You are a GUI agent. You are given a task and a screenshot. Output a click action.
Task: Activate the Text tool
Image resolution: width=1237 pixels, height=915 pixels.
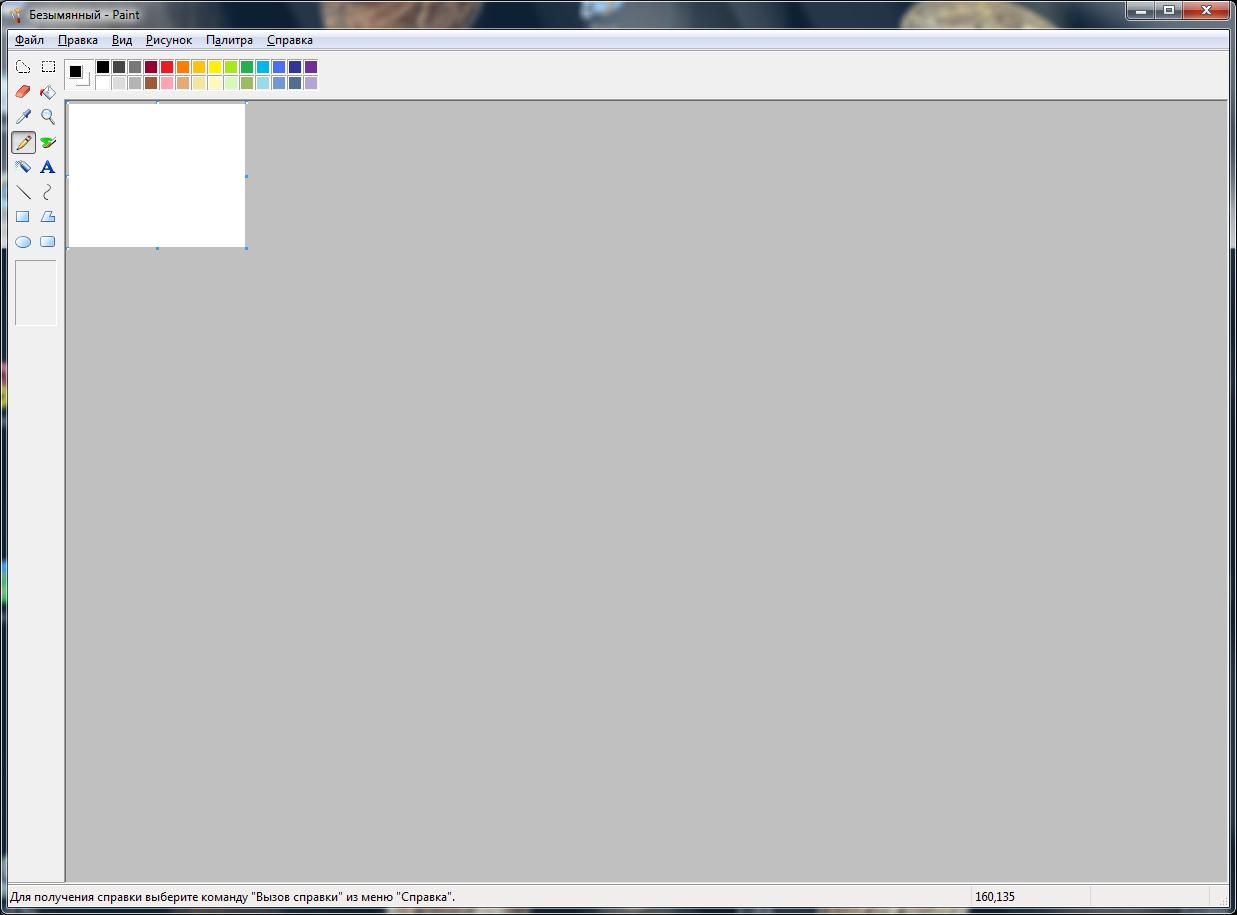48,167
